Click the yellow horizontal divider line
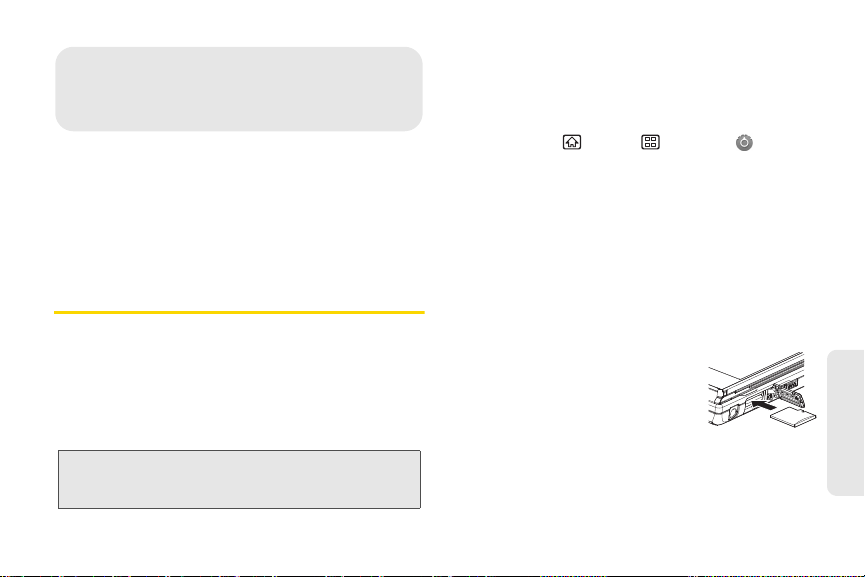The height and width of the screenshot is (577, 865). click(x=239, y=312)
